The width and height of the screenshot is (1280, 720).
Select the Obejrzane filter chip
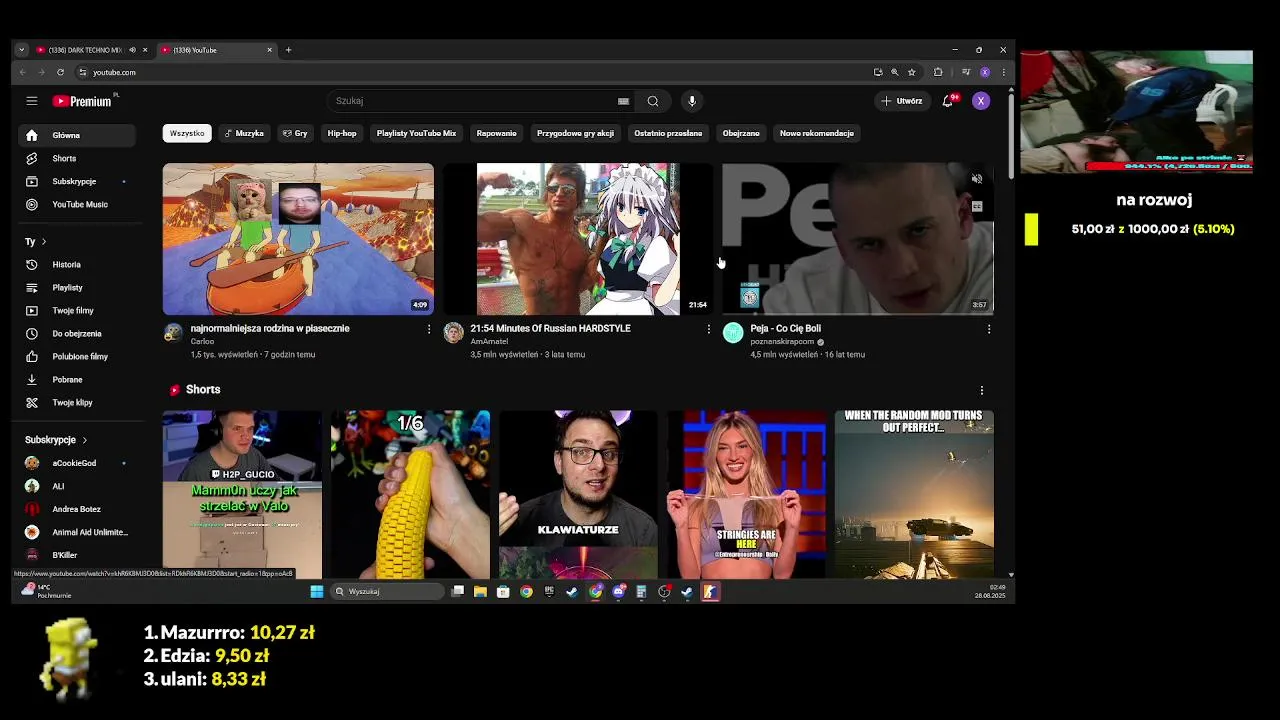pyautogui.click(x=741, y=133)
